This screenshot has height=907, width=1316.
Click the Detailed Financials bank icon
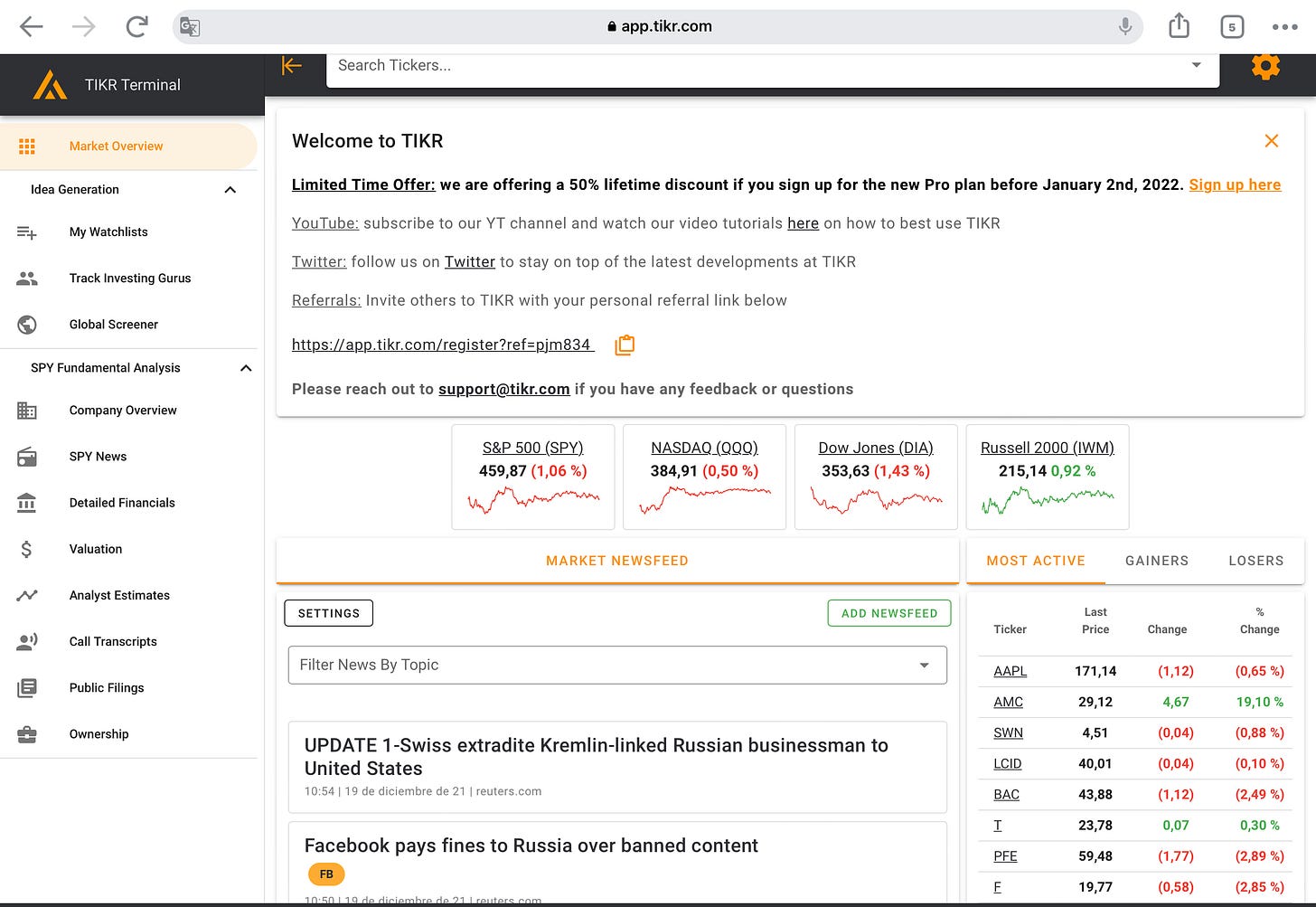point(27,503)
